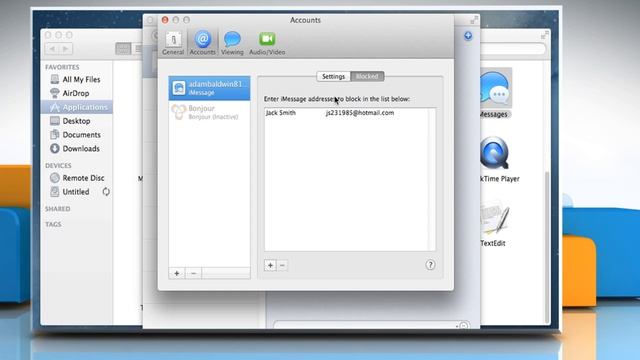Screen dimensions: 640x360
Task: Open Desktop in Finder sidebar
Action: [76, 121]
